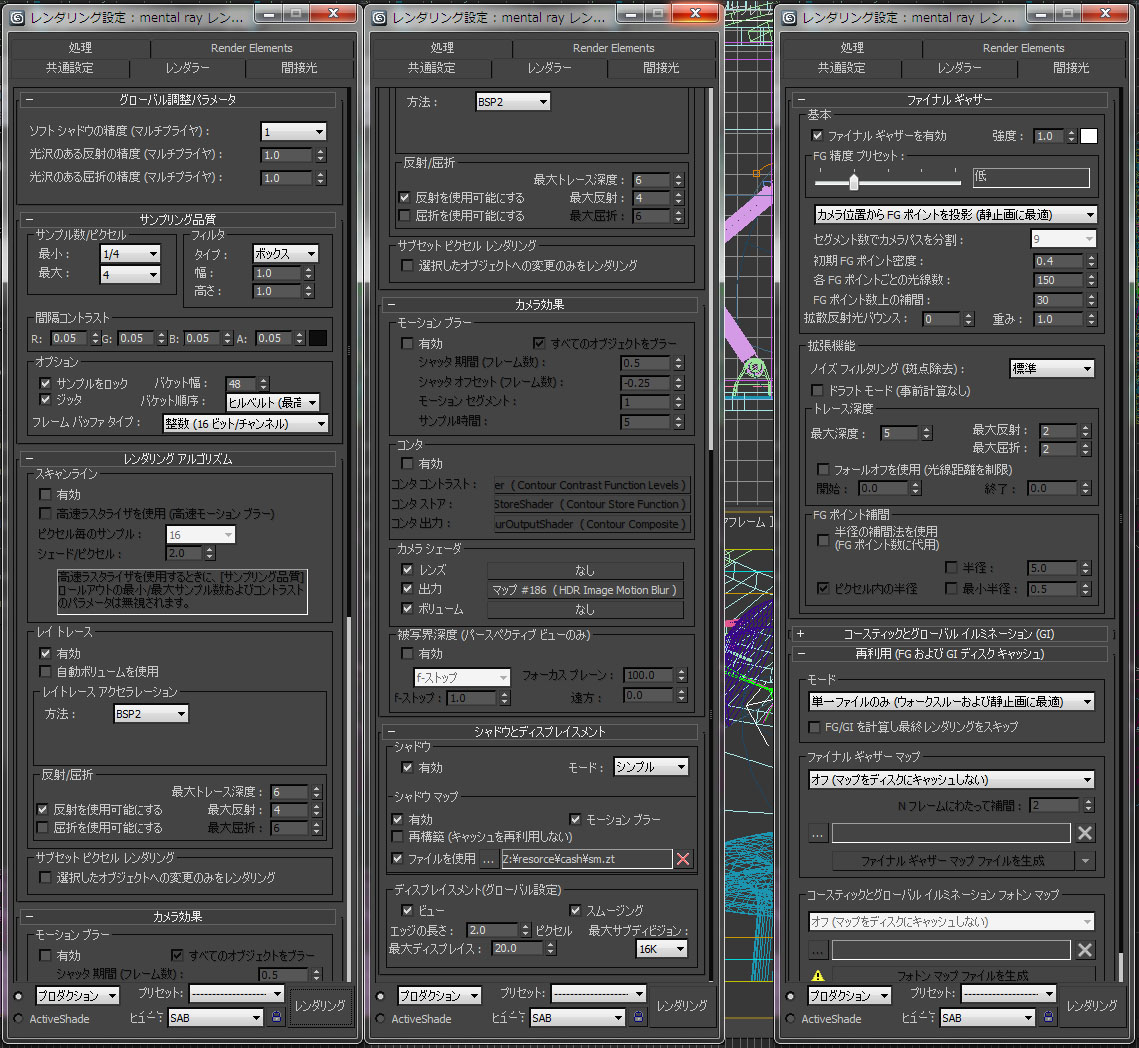Disable the ファイナル ギャザーを有効 checkbox
1139x1048 pixels.
click(x=817, y=136)
